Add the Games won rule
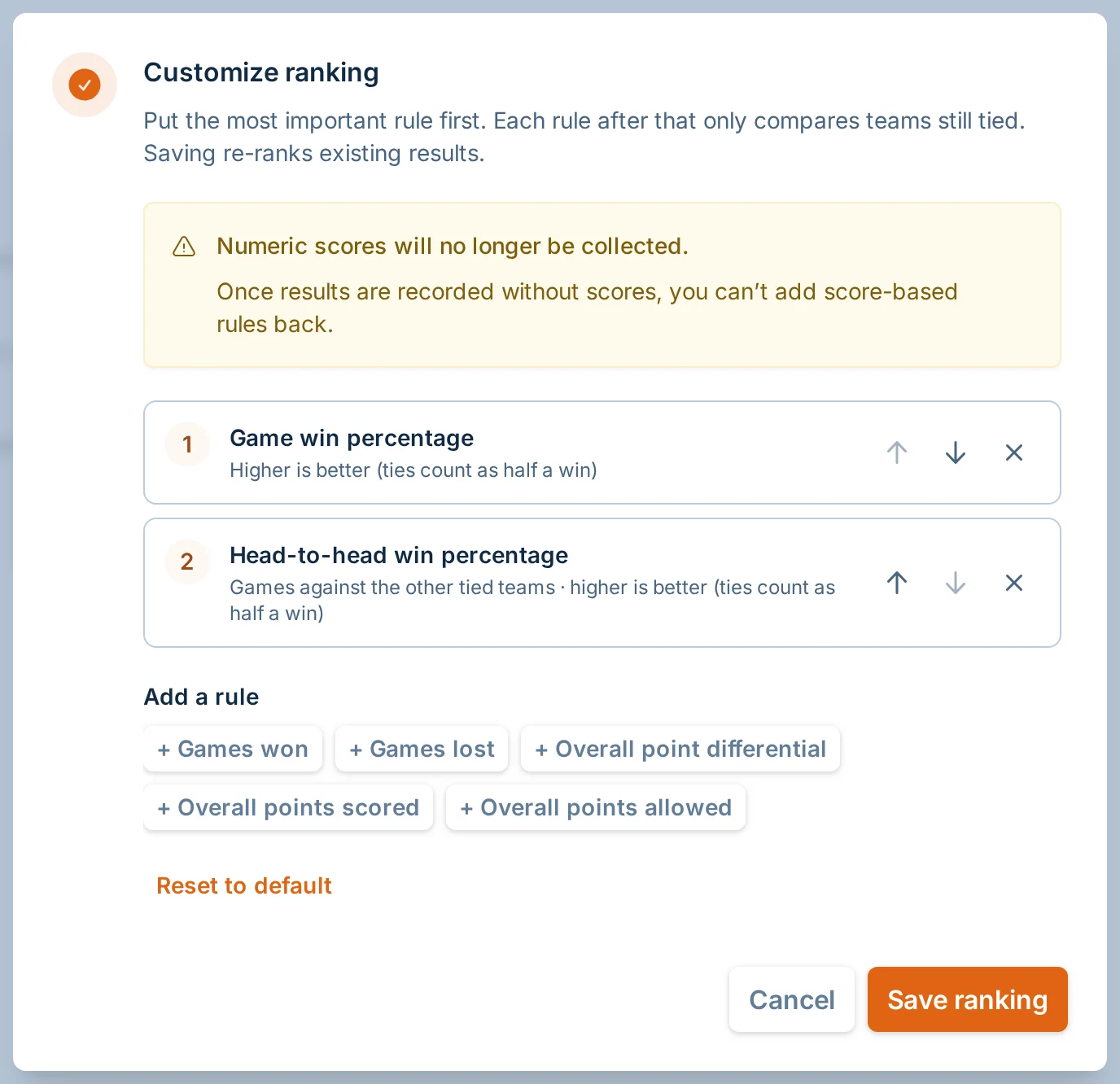Viewport: 1120px width, 1084px height. tap(233, 749)
